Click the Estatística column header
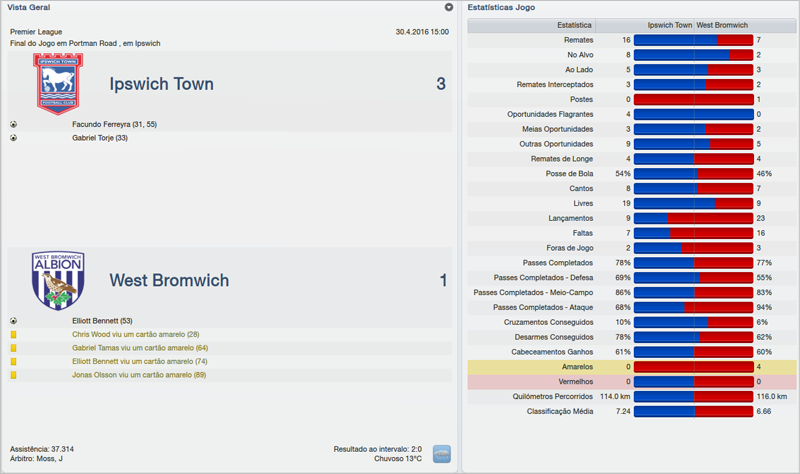 [573, 25]
